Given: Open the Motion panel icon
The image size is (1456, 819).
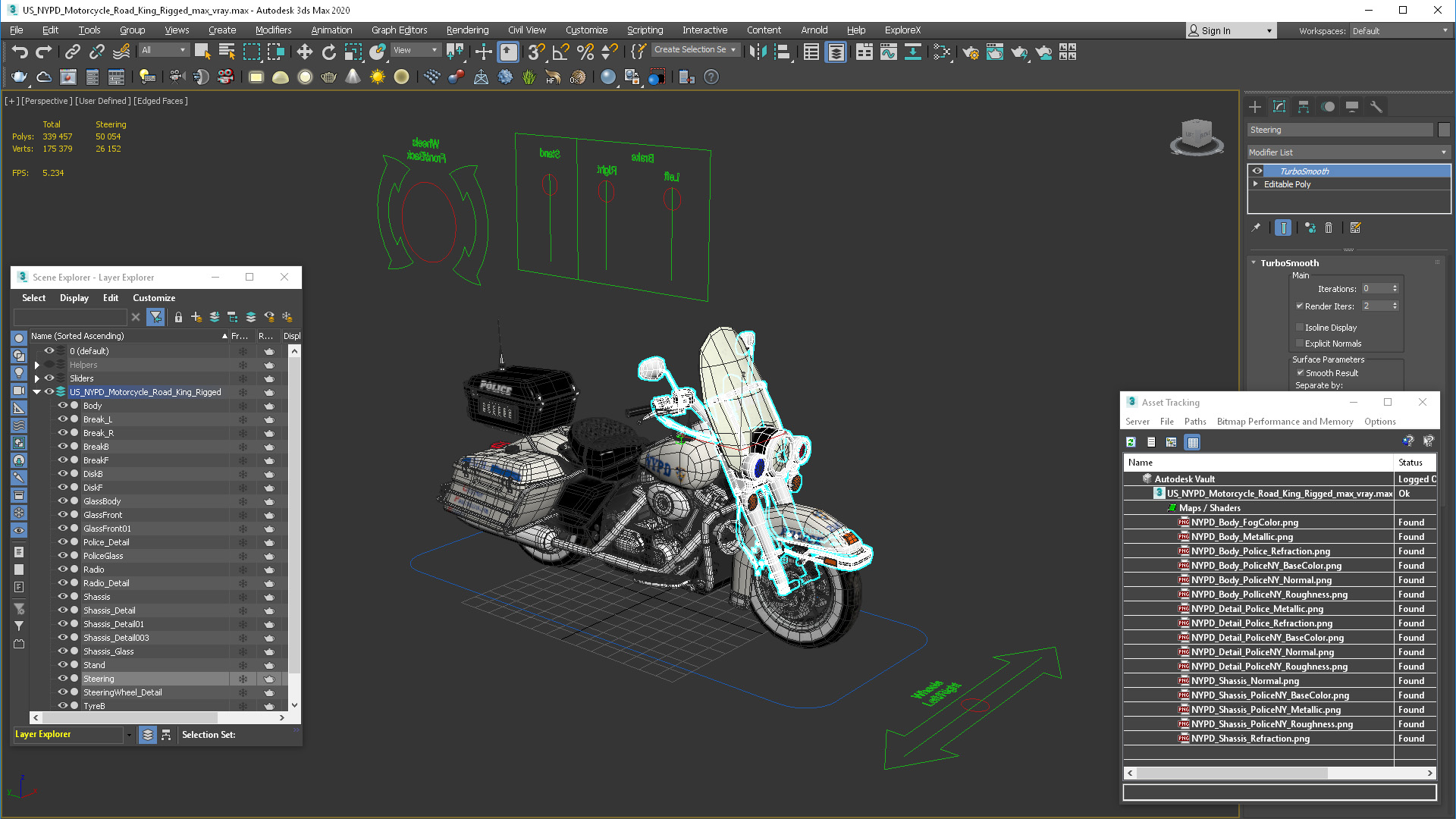Looking at the screenshot, I should click(x=1328, y=107).
